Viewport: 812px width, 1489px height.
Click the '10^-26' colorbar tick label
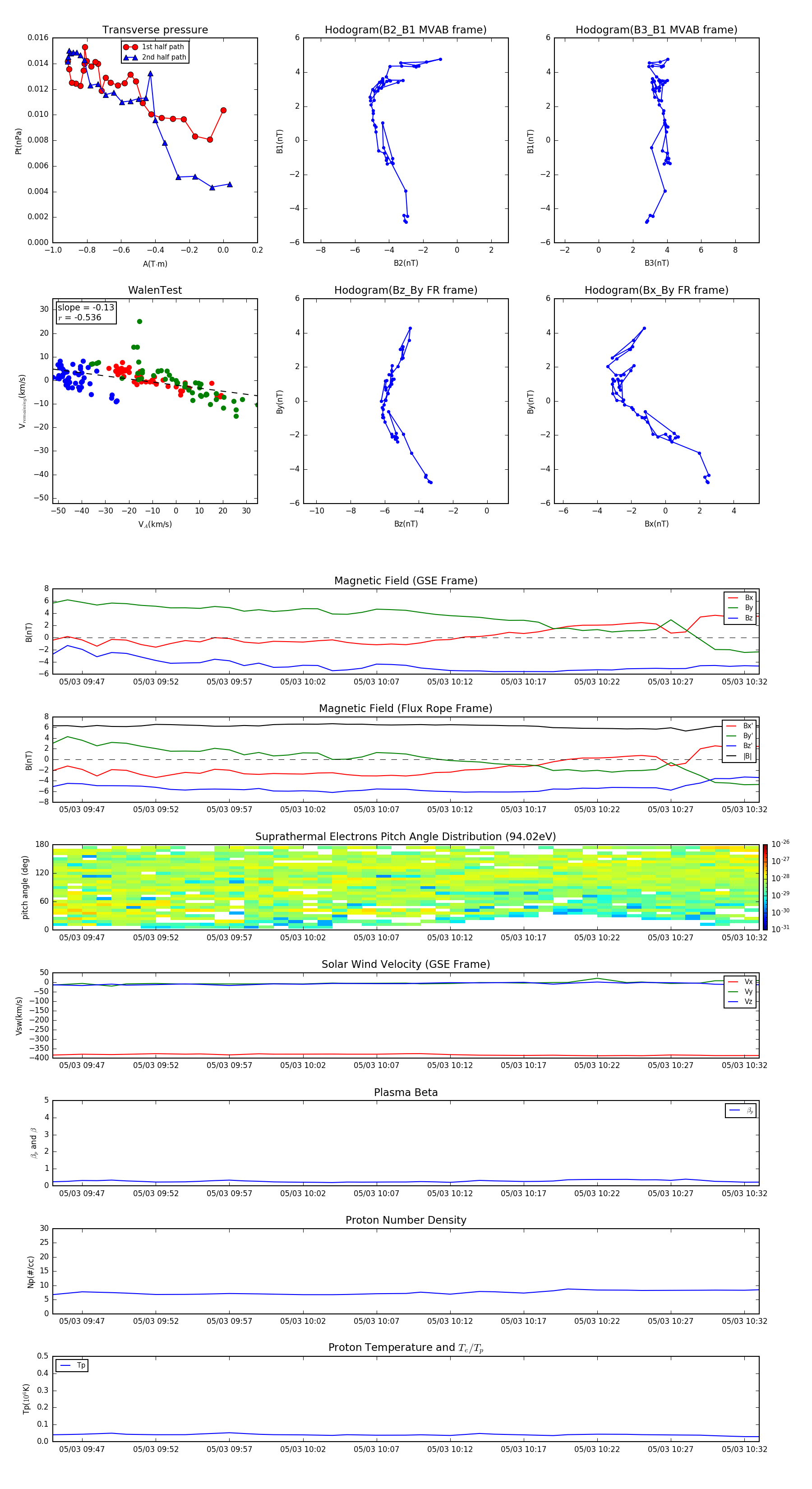click(x=780, y=844)
